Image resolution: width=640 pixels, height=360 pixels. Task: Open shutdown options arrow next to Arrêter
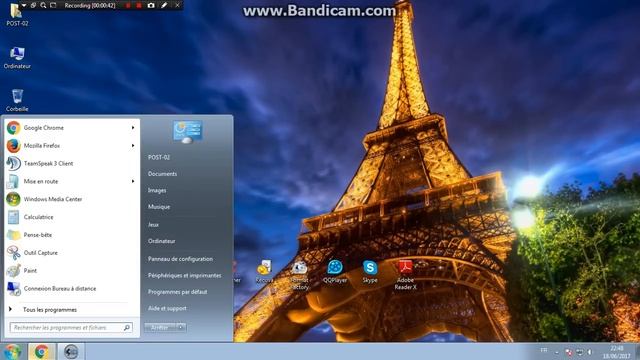(181, 327)
